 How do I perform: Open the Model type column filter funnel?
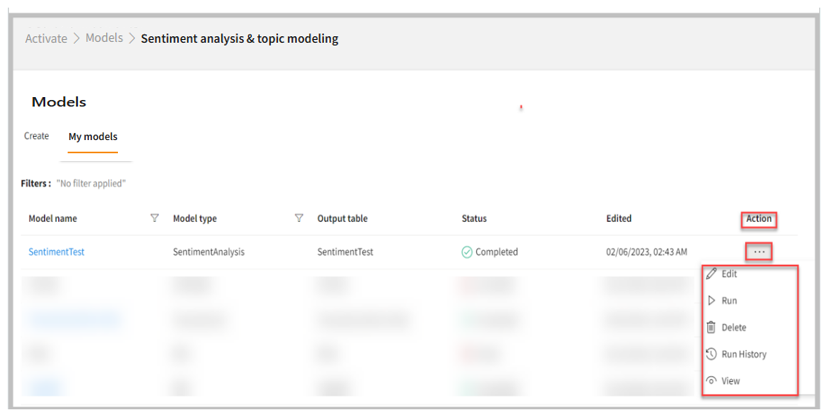[298, 218]
